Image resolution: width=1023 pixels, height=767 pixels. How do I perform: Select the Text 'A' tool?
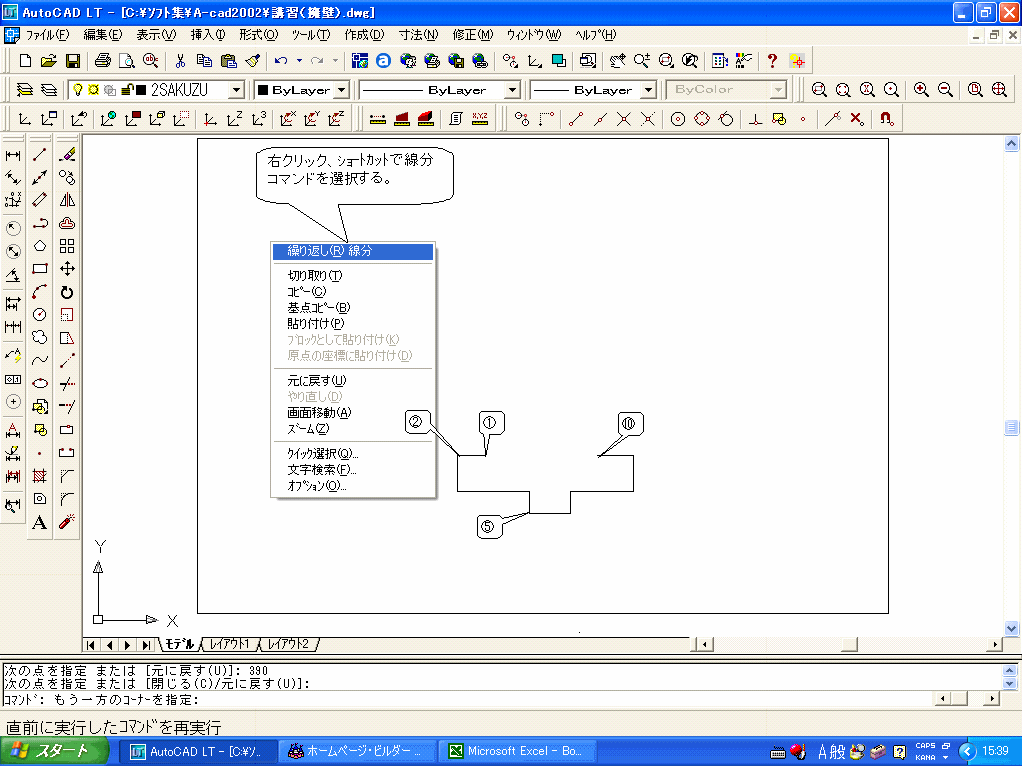pyautogui.click(x=40, y=522)
